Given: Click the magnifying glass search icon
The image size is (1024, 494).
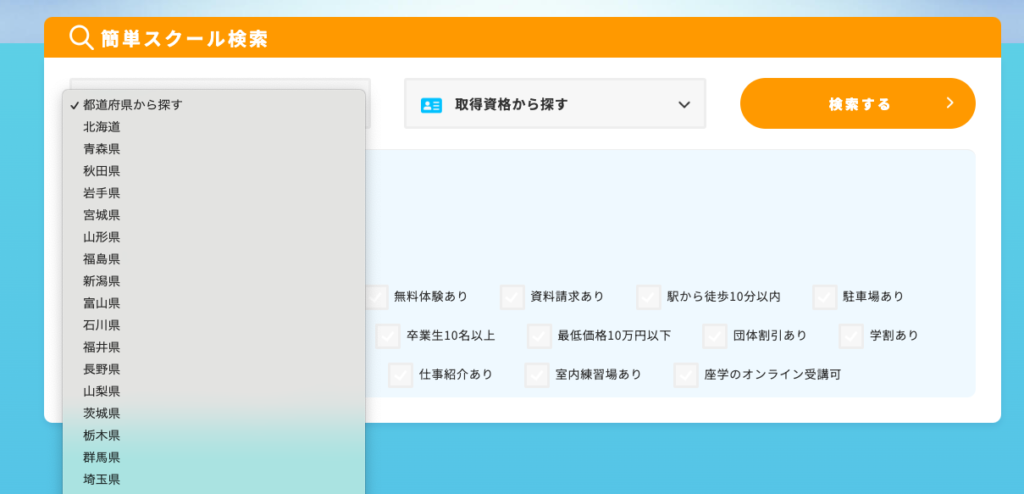Looking at the screenshot, I should [x=81, y=38].
